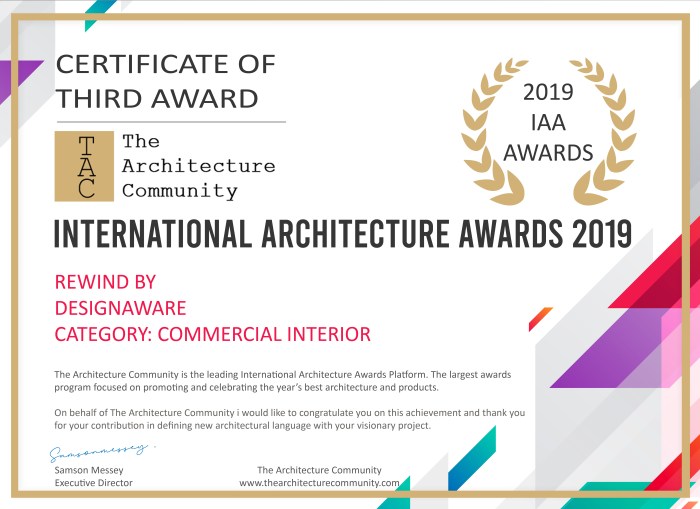Viewport: 700px width, 509px height.
Task: Select the CATEGORY: COMMERCIAL INTERIOR line
Action: [x=198, y=334]
